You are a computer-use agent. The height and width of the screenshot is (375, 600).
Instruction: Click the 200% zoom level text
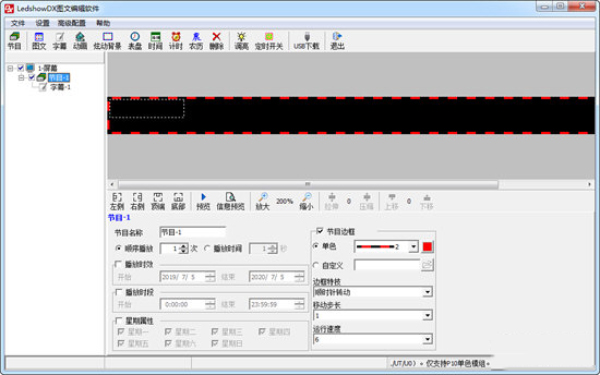[x=284, y=201]
